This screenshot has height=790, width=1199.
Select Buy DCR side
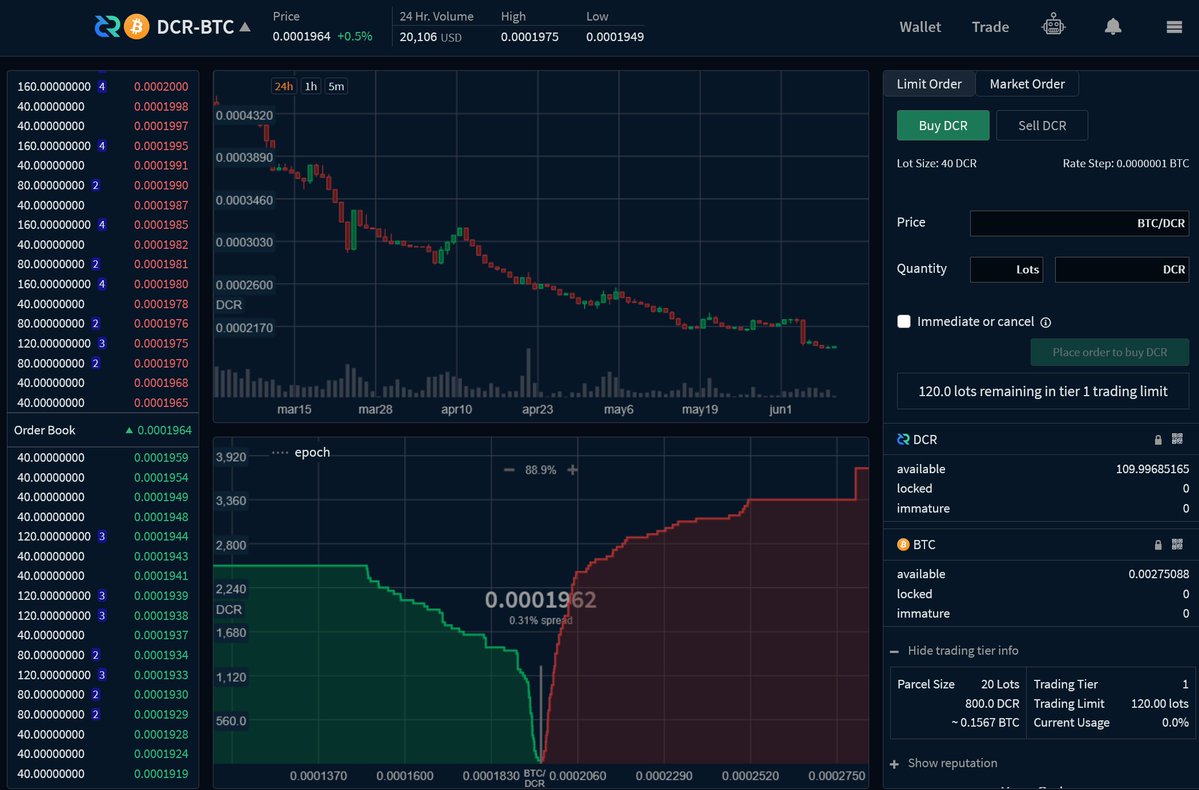pos(943,125)
